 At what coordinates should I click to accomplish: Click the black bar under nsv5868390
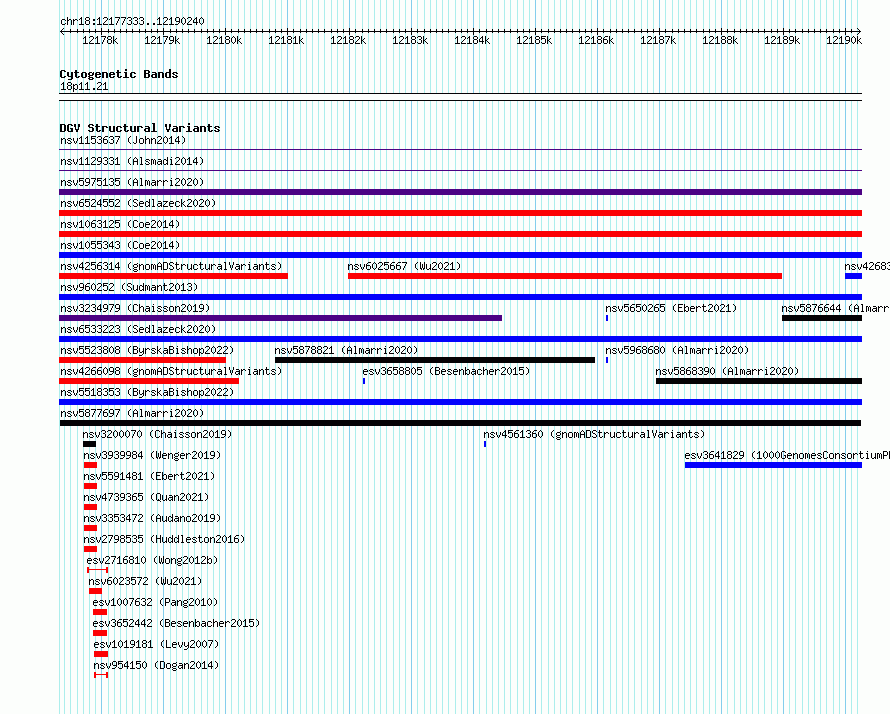(759, 381)
